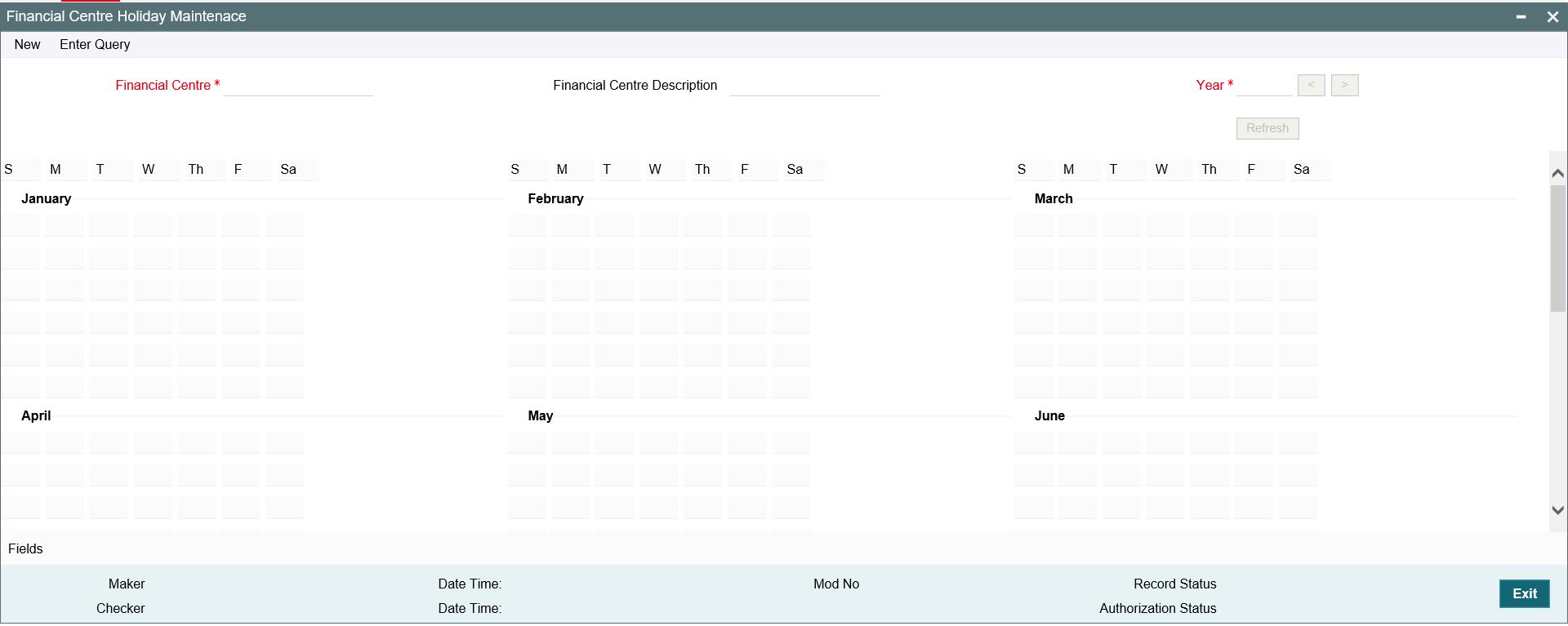
Task: Click the first day cell under June
Action: [x=1033, y=443]
